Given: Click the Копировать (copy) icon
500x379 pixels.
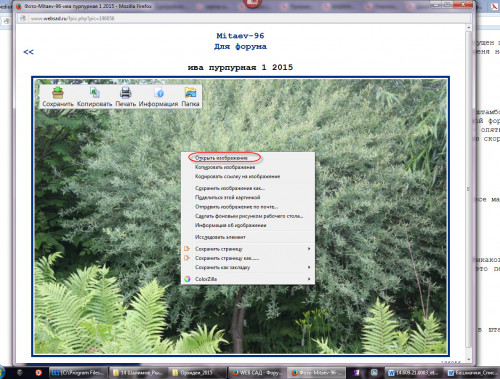Looking at the screenshot, I should click(x=95, y=92).
